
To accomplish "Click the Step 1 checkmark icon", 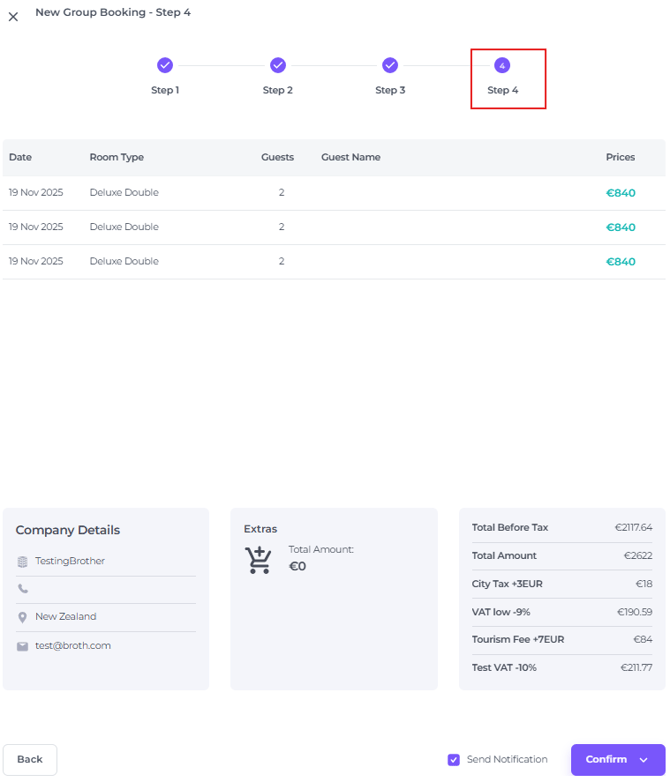I will pyautogui.click(x=165, y=65).
